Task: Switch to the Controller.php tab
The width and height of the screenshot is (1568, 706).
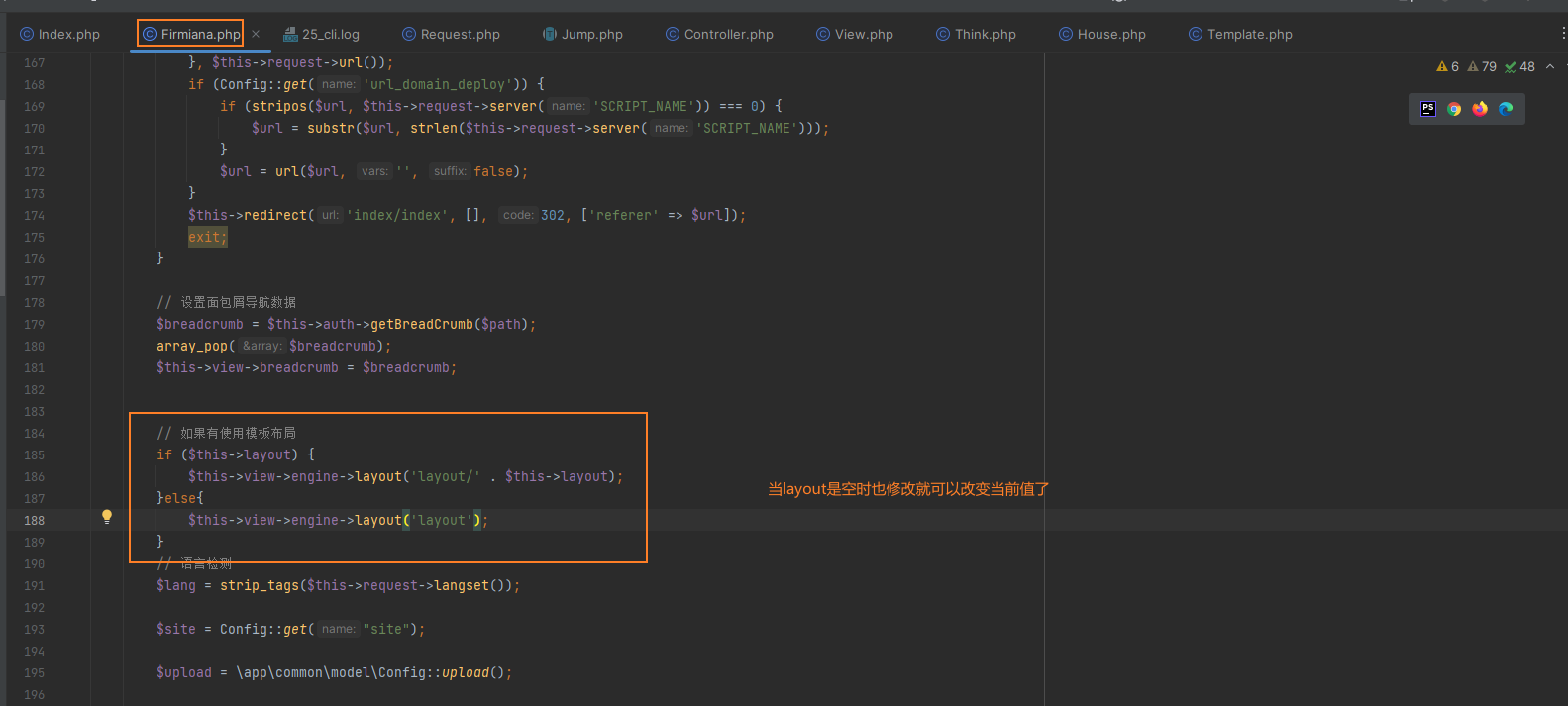Action: tap(719, 34)
